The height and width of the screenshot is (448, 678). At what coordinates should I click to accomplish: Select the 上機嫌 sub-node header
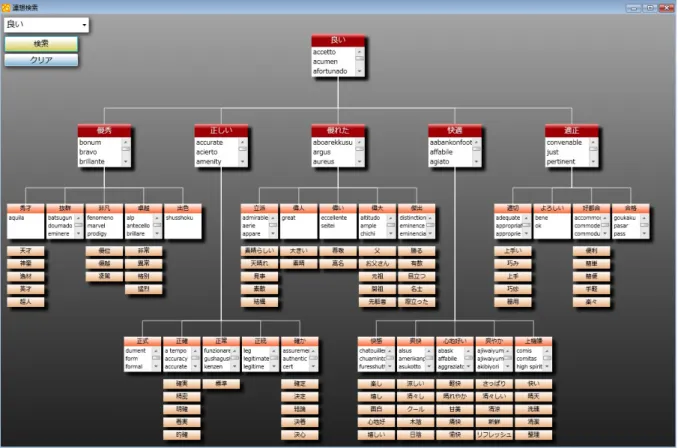pos(534,341)
